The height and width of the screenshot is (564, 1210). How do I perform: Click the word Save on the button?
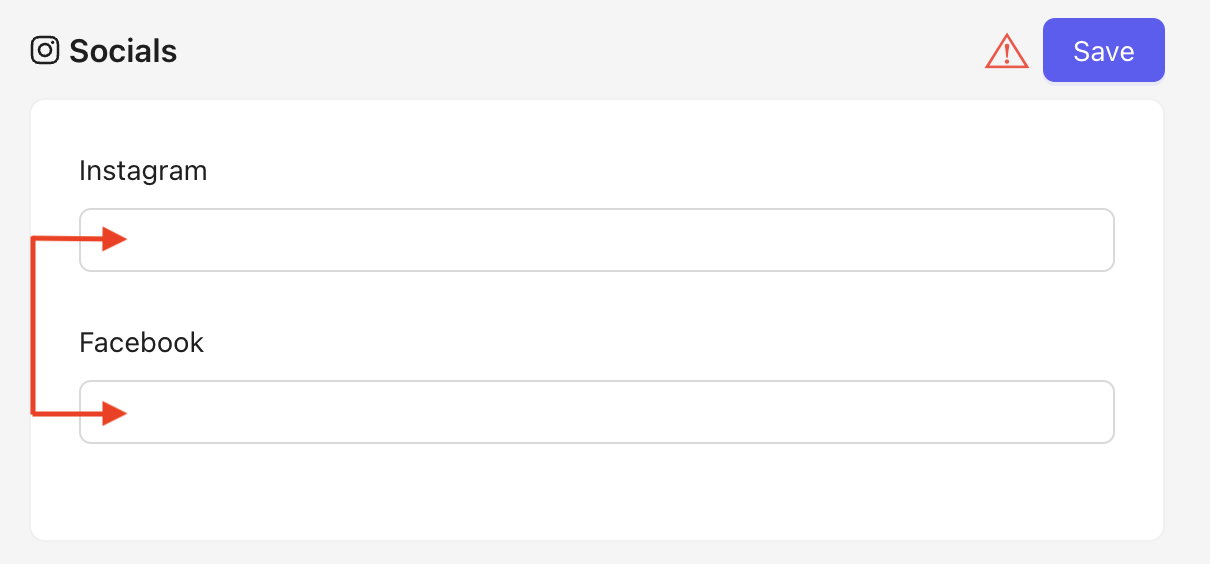point(1103,51)
